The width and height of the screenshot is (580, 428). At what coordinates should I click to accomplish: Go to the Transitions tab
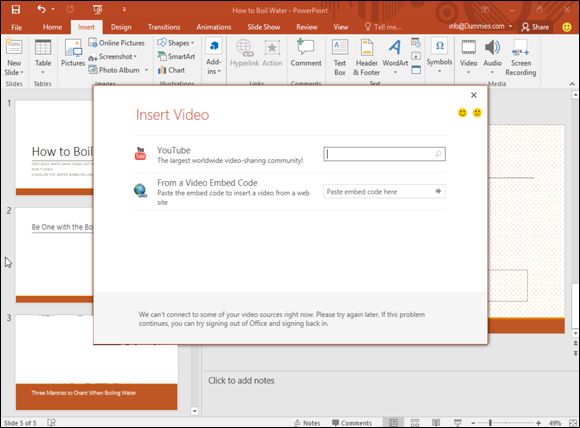pyautogui.click(x=164, y=27)
